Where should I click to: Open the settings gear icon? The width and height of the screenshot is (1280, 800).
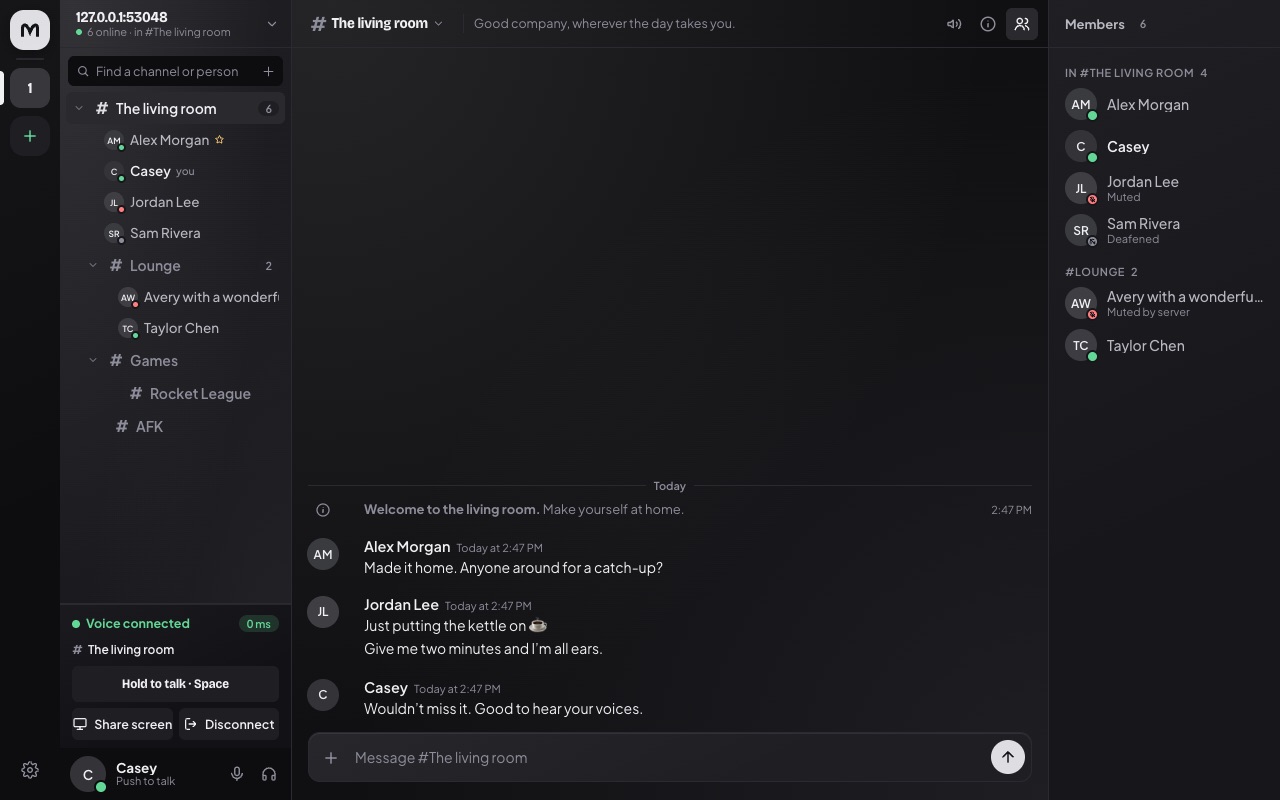pos(30,770)
